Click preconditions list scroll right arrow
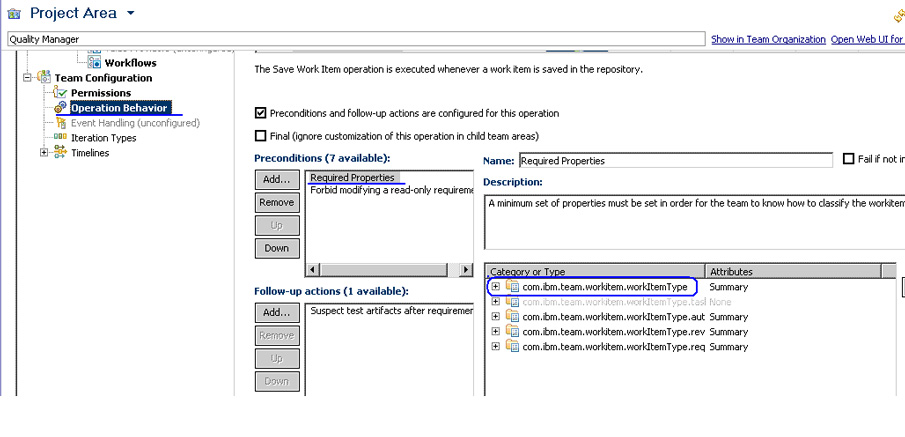This screenshot has width=905, height=437. [x=466, y=270]
